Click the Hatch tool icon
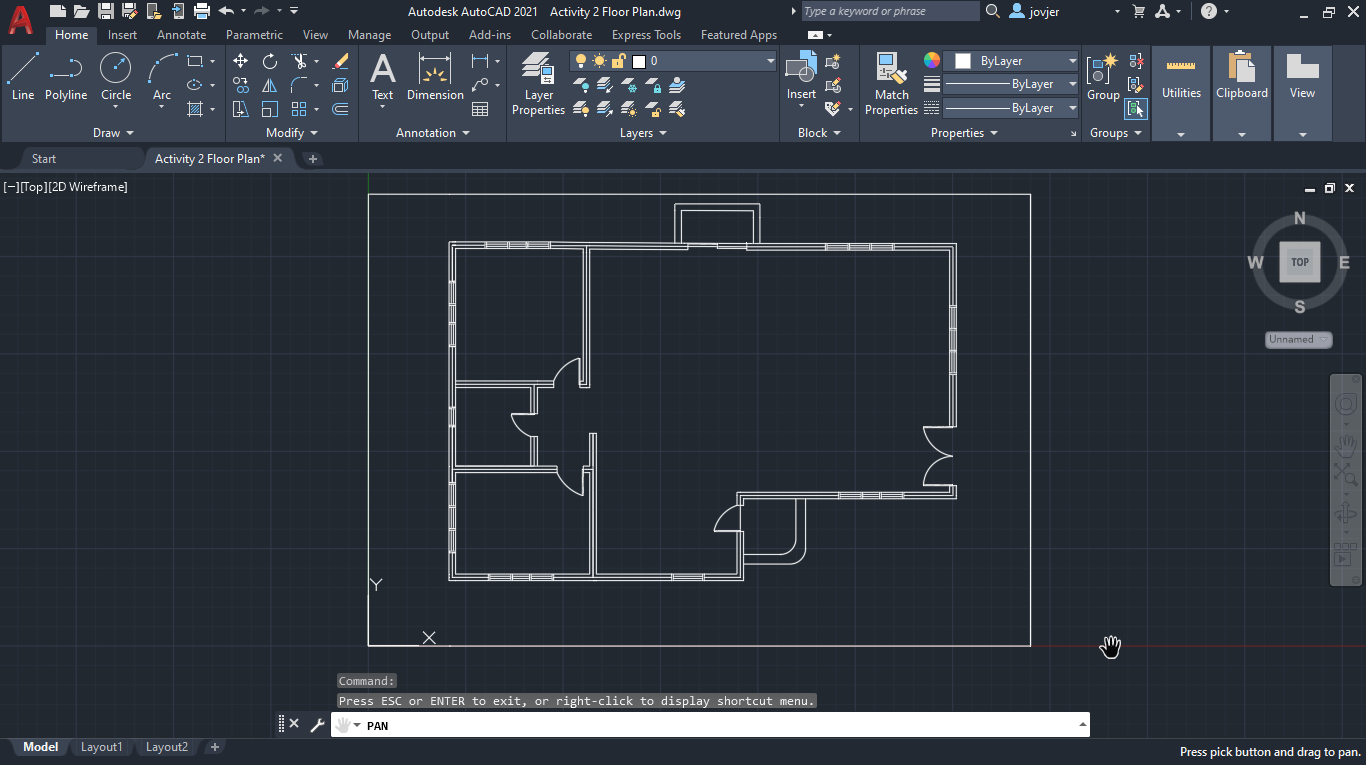This screenshot has width=1366, height=765. (195, 109)
